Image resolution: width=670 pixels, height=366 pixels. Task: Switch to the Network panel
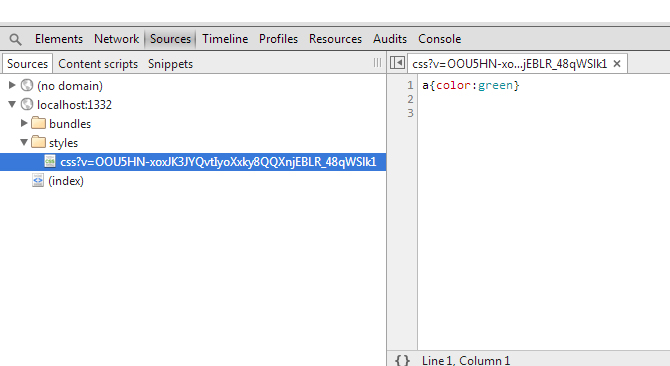(x=116, y=39)
